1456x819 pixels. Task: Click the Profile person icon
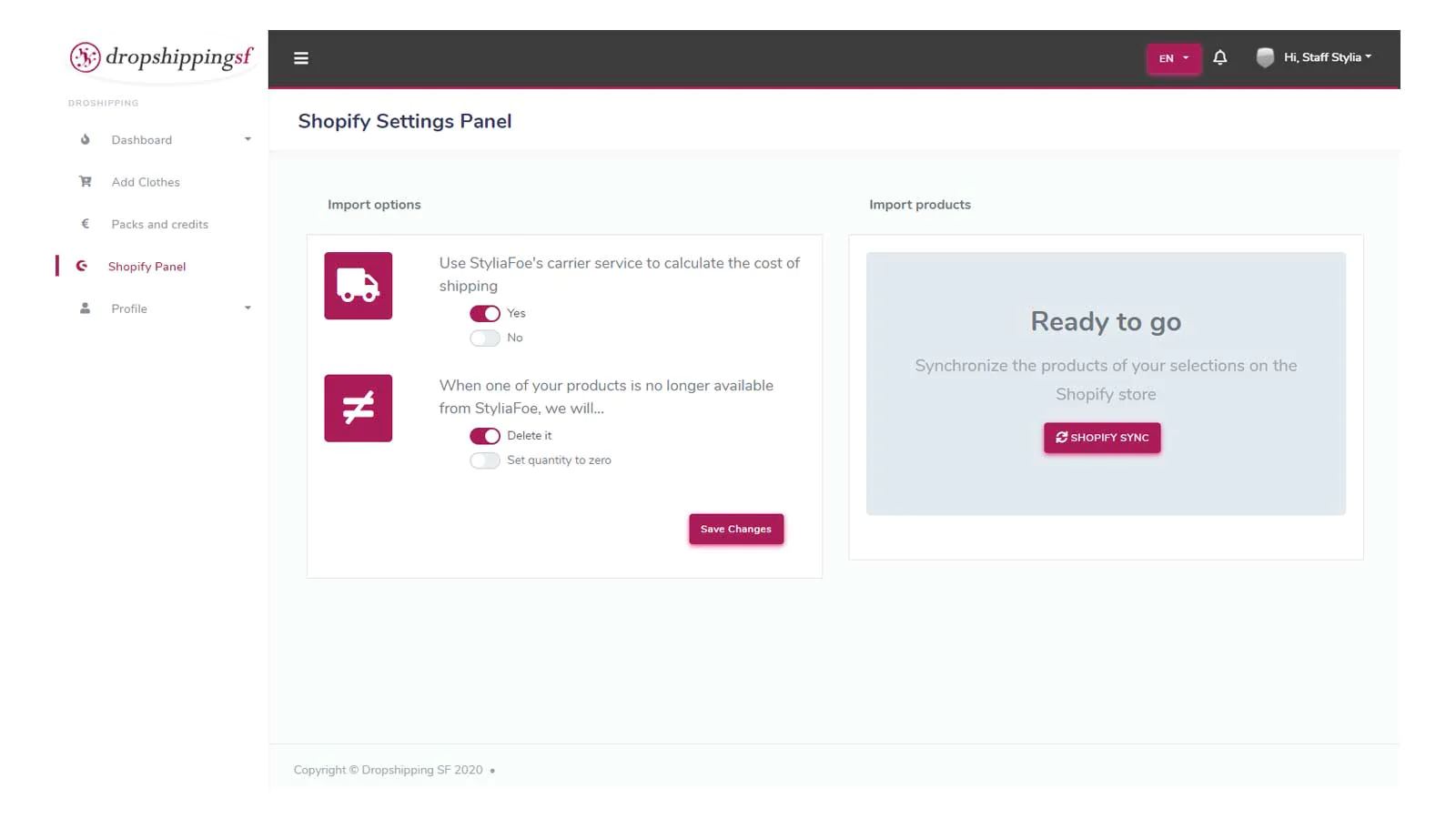pos(85,308)
